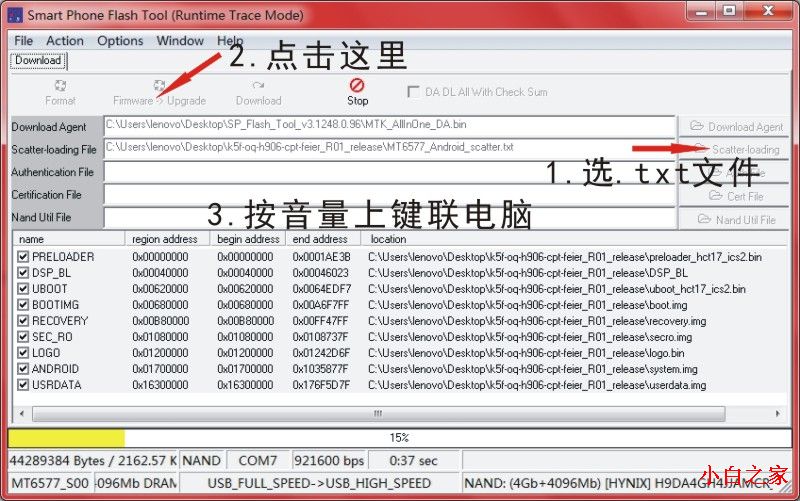This screenshot has width=800, height=501.
Task: Uncheck the LOGO partition checkbox
Action: 23,353
